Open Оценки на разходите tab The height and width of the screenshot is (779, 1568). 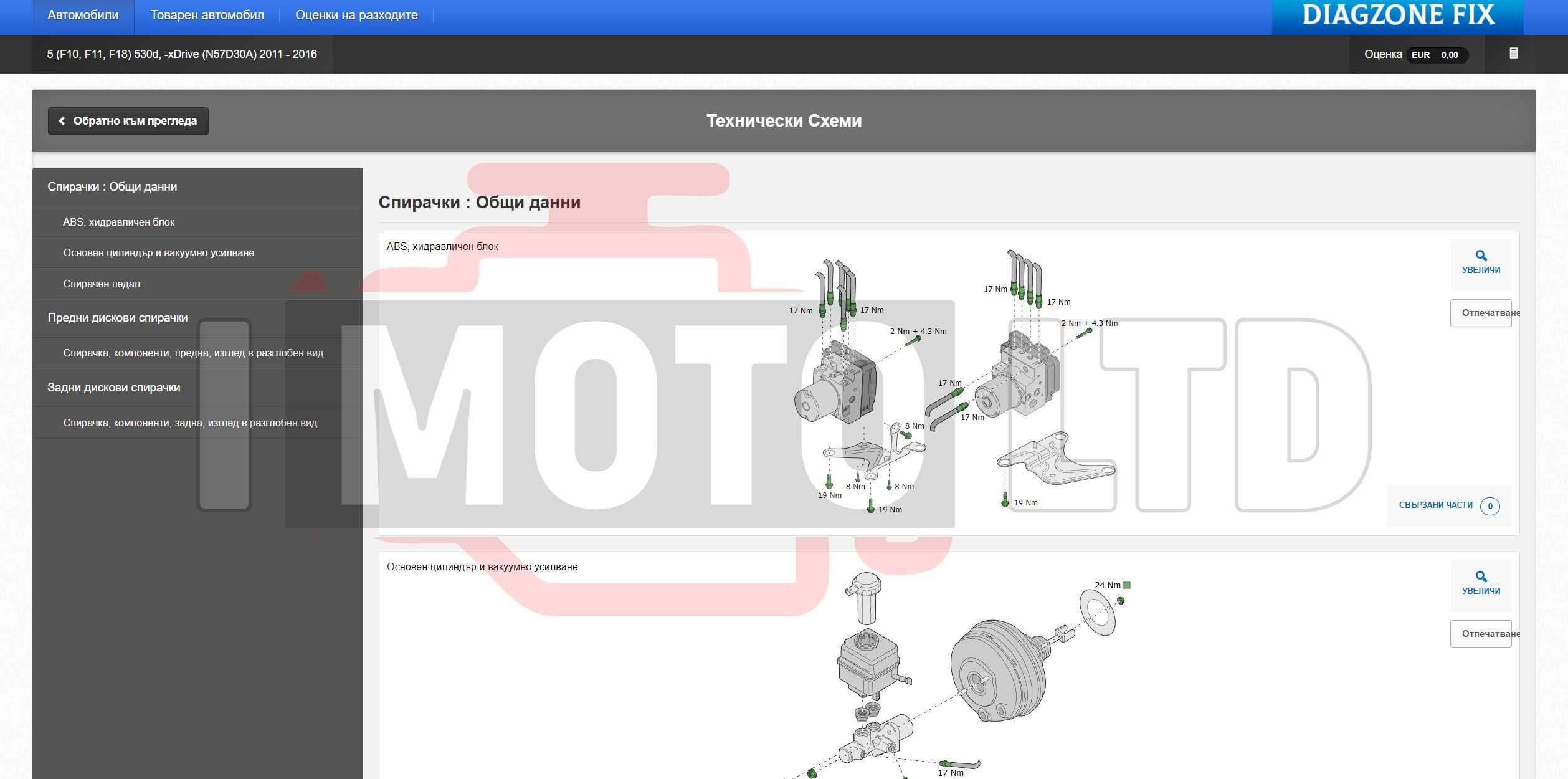coord(356,16)
